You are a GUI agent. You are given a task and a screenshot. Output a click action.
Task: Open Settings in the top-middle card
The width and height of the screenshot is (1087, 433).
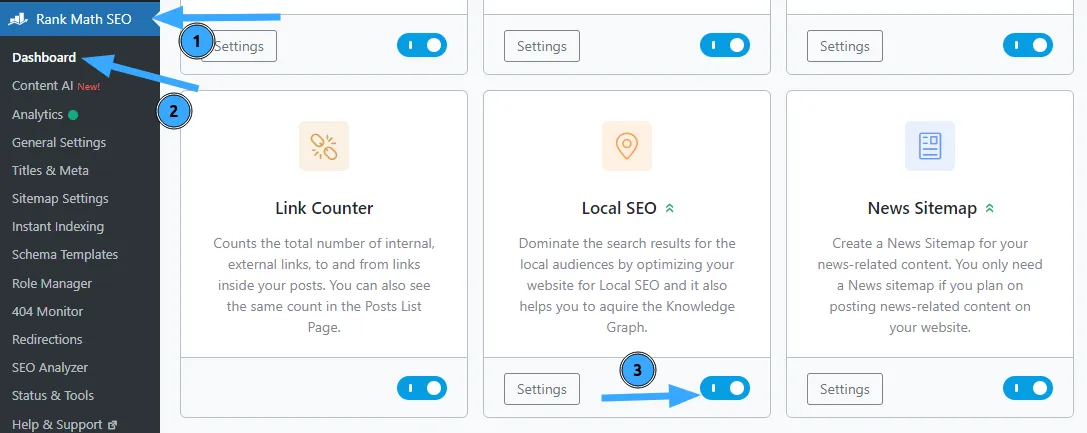pyautogui.click(x=541, y=46)
